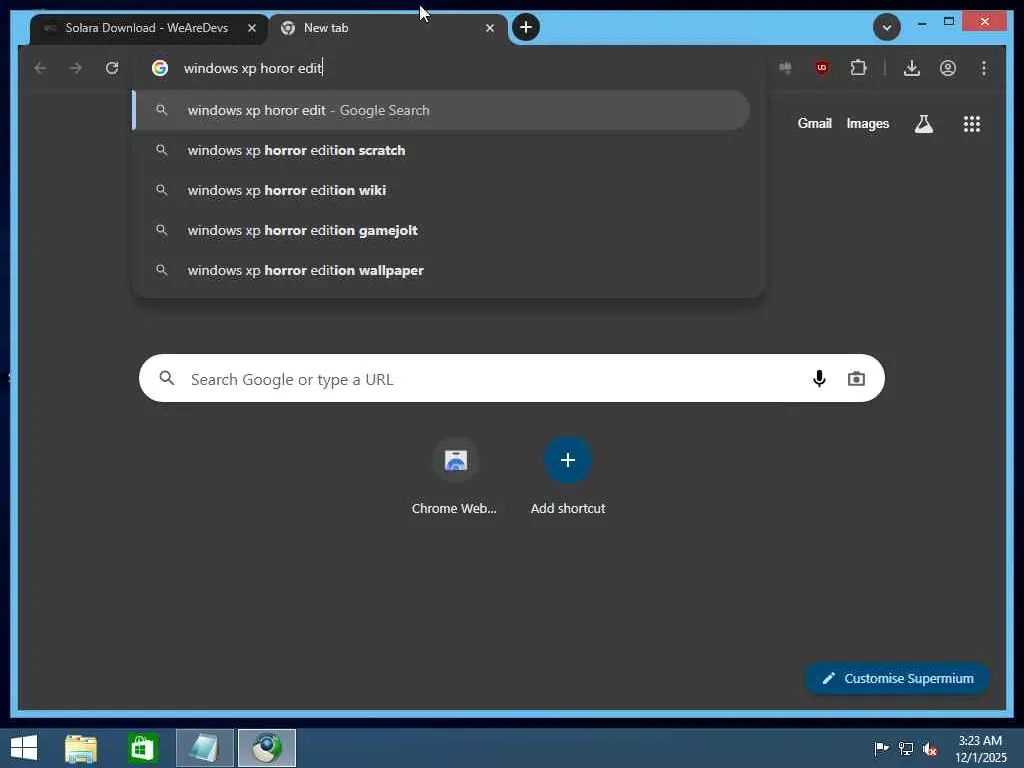
Task: Select suggestion 'windows xp horor edit - Google Search'
Action: pos(441,110)
